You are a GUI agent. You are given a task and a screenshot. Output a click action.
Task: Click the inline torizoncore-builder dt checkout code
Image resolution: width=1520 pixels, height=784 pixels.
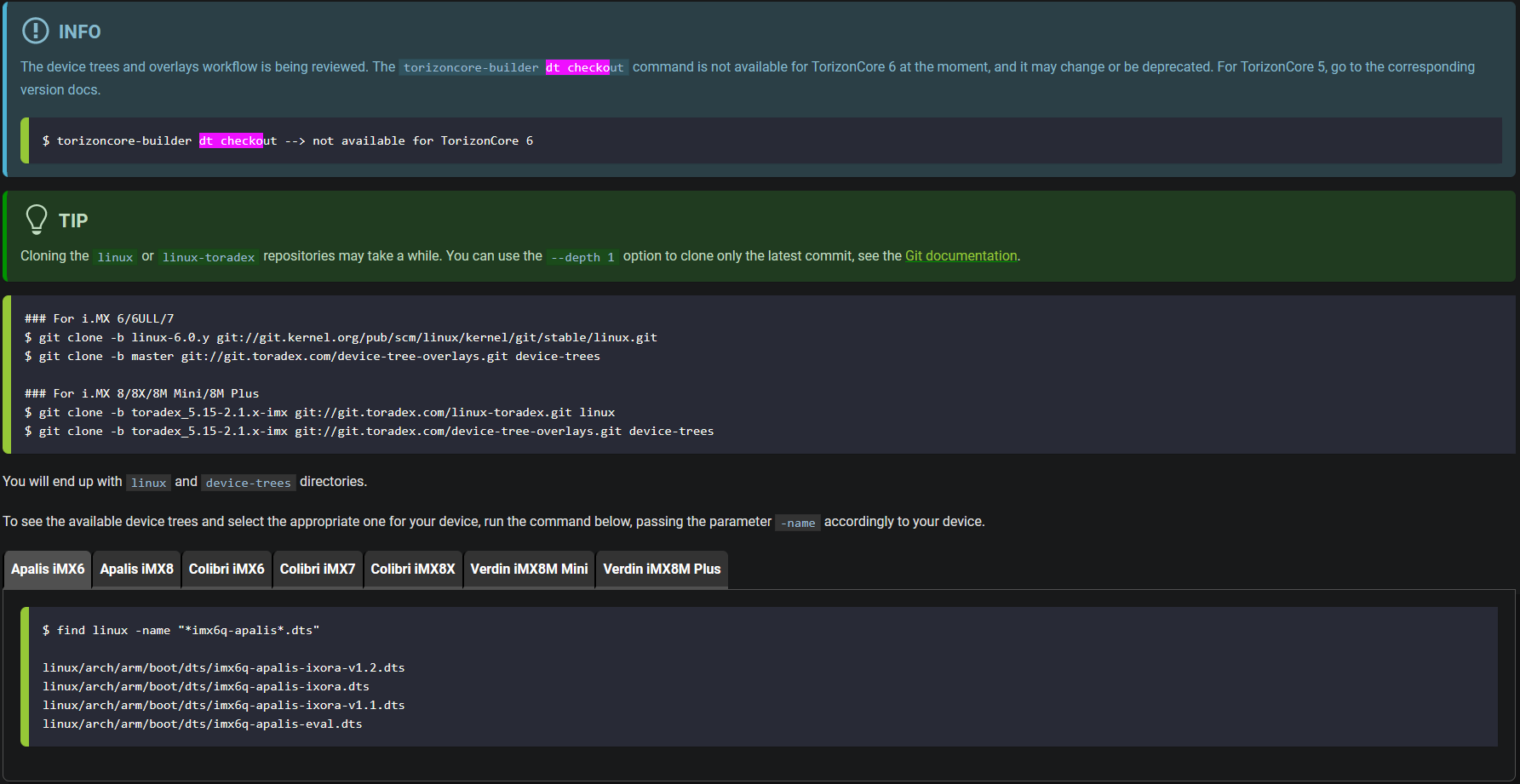point(513,67)
